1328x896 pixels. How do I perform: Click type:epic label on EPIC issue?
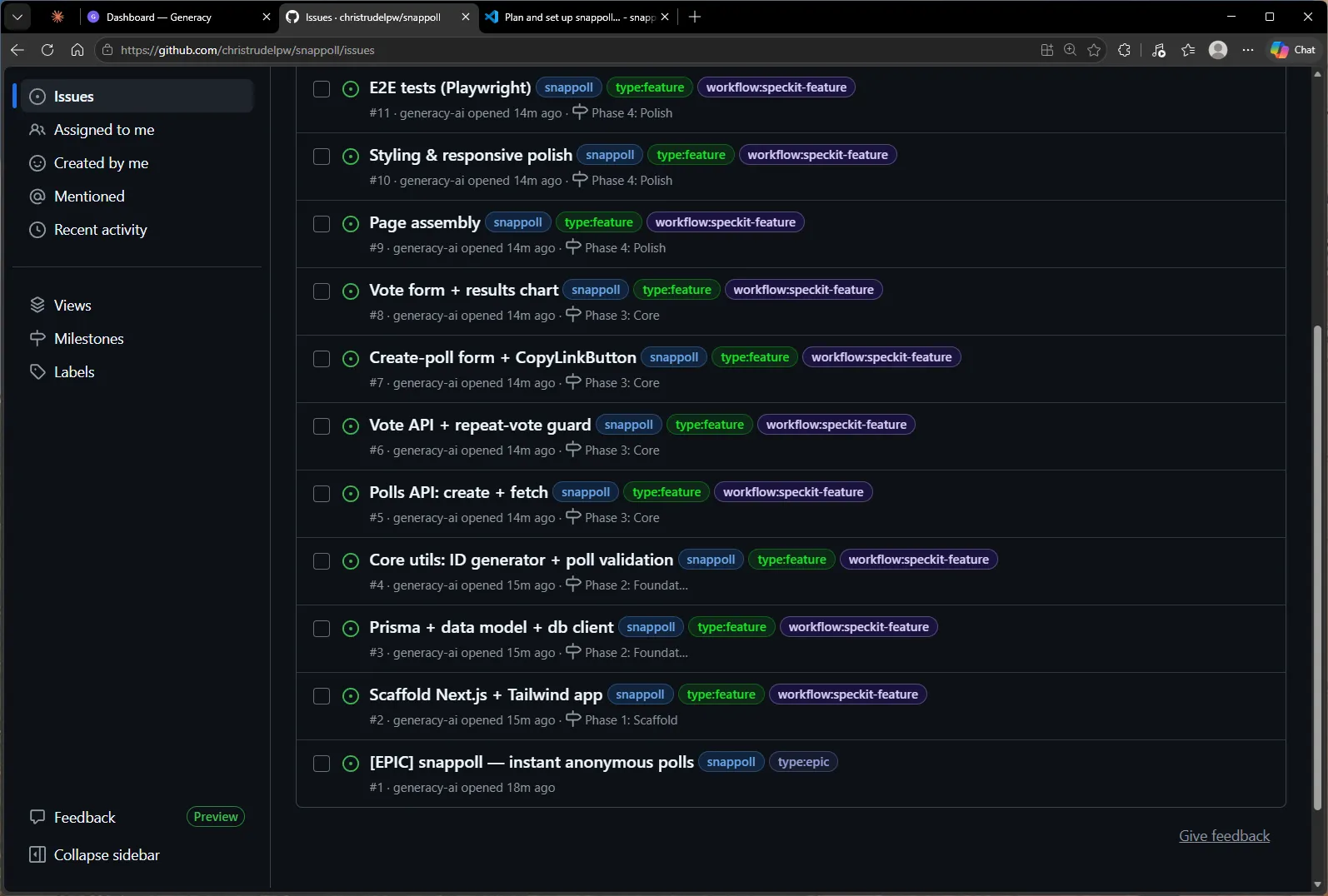coord(803,762)
